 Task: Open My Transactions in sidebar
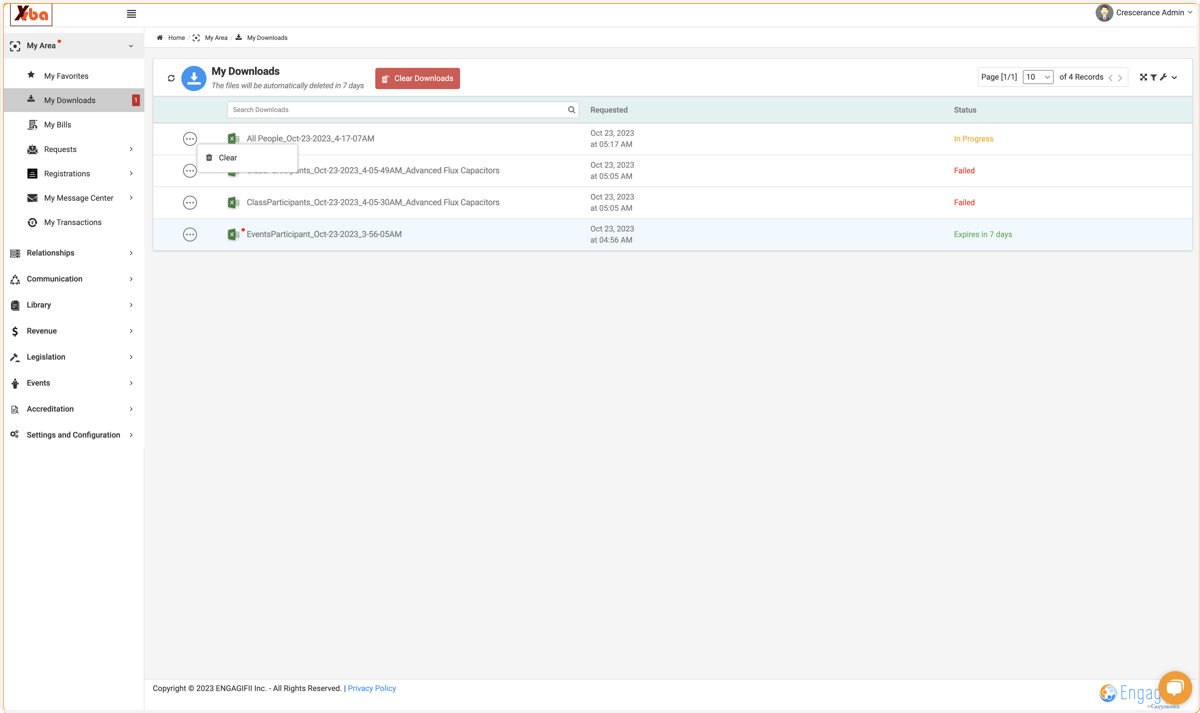coord(72,223)
